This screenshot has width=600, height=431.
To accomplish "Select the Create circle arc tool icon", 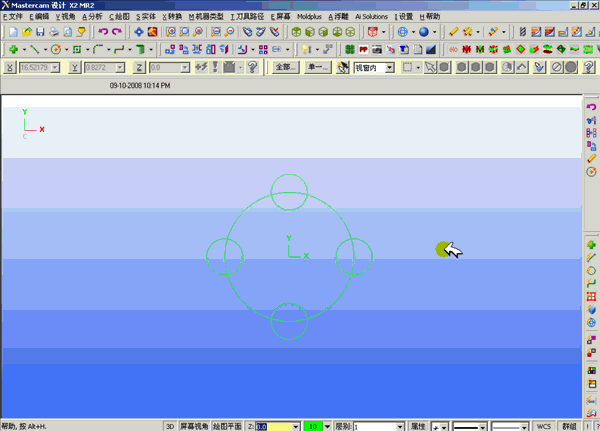I will [56, 49].
